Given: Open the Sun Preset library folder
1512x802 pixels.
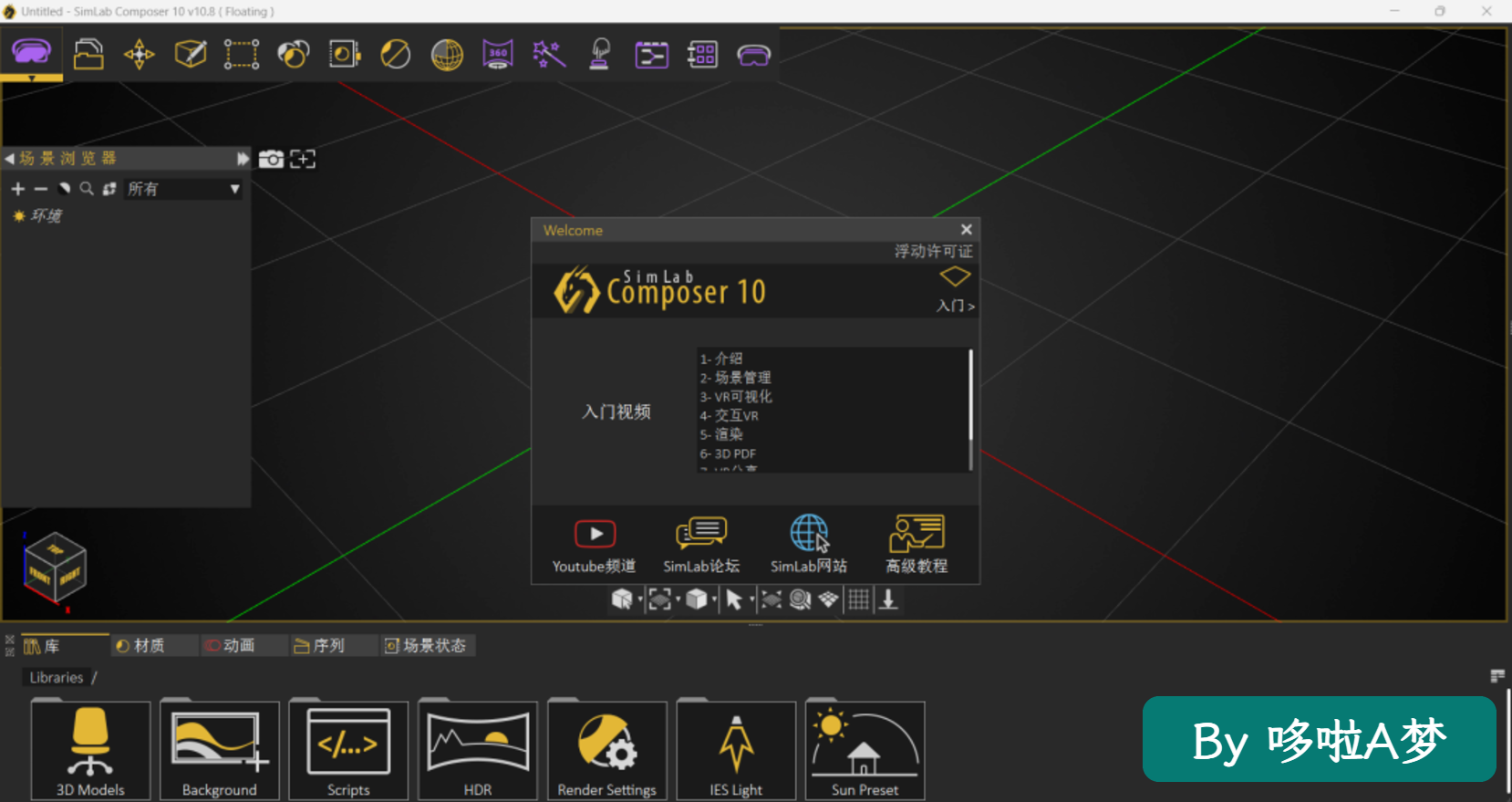Looking at the screenshot, I should (x=865, y=750).
